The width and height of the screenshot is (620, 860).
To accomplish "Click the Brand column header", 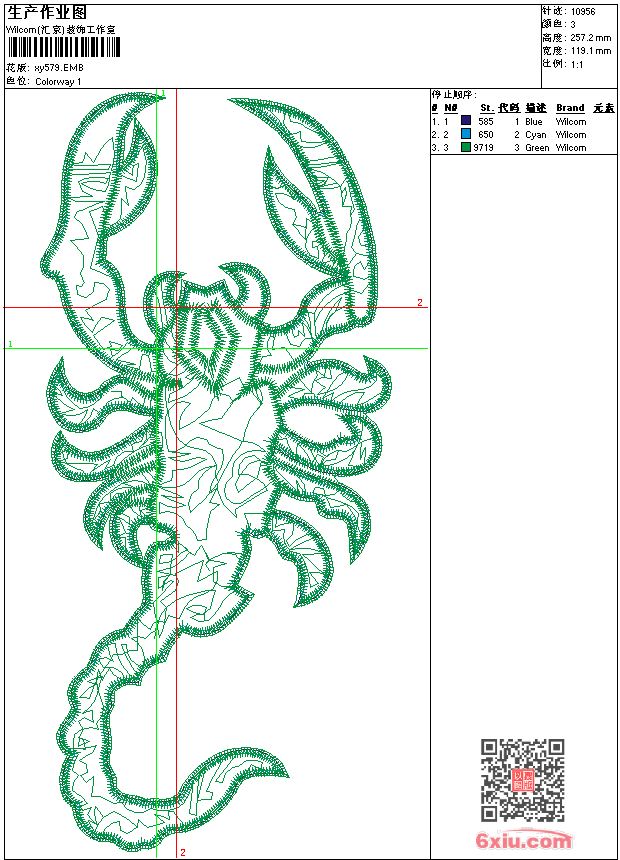I will pyautogui.click(x=570, y=108).
